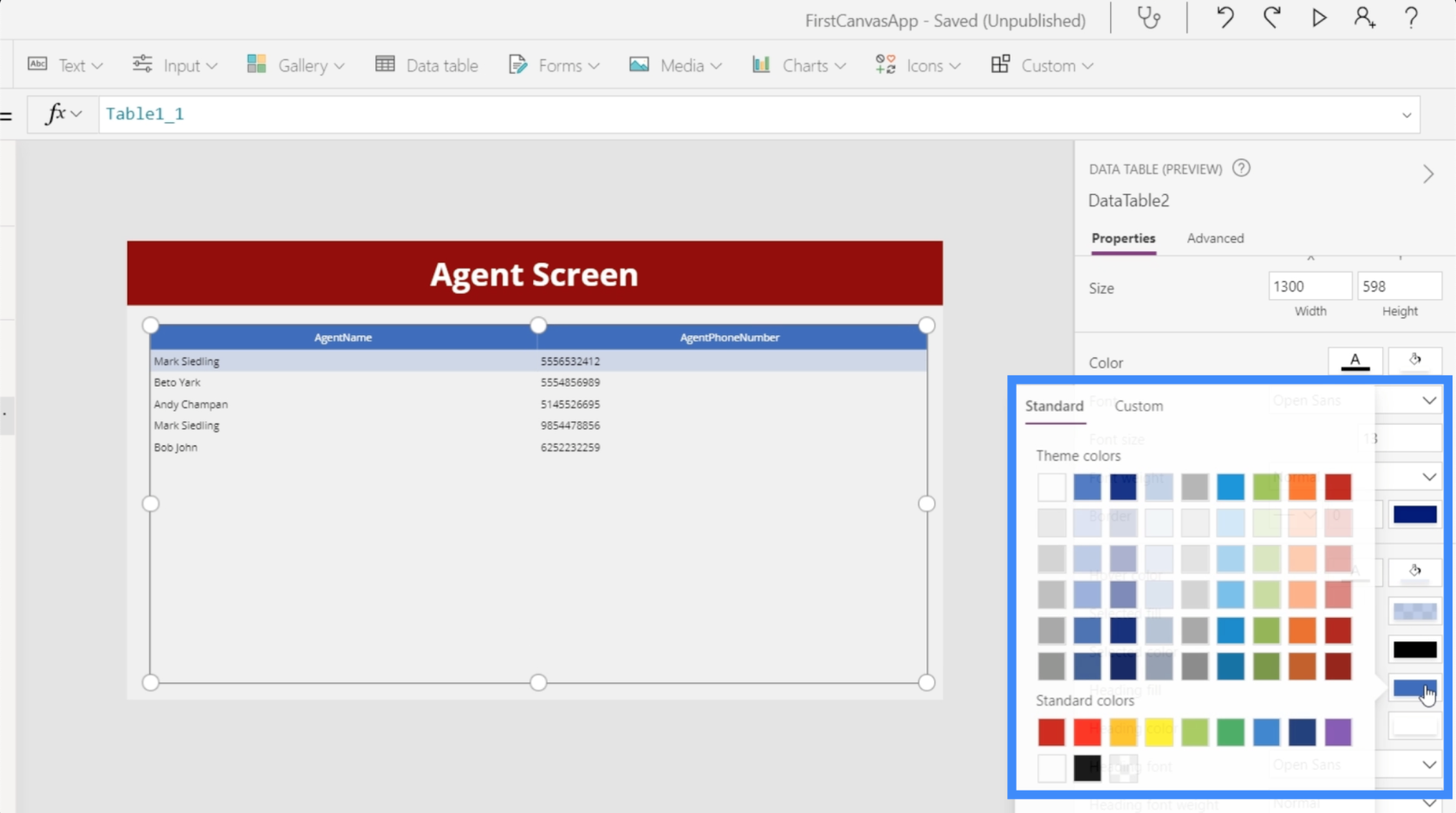Image resolution: width=1456 pixels, height=813 pixels.
Task: Switch to the Advanced tab
Action: 1215,238
